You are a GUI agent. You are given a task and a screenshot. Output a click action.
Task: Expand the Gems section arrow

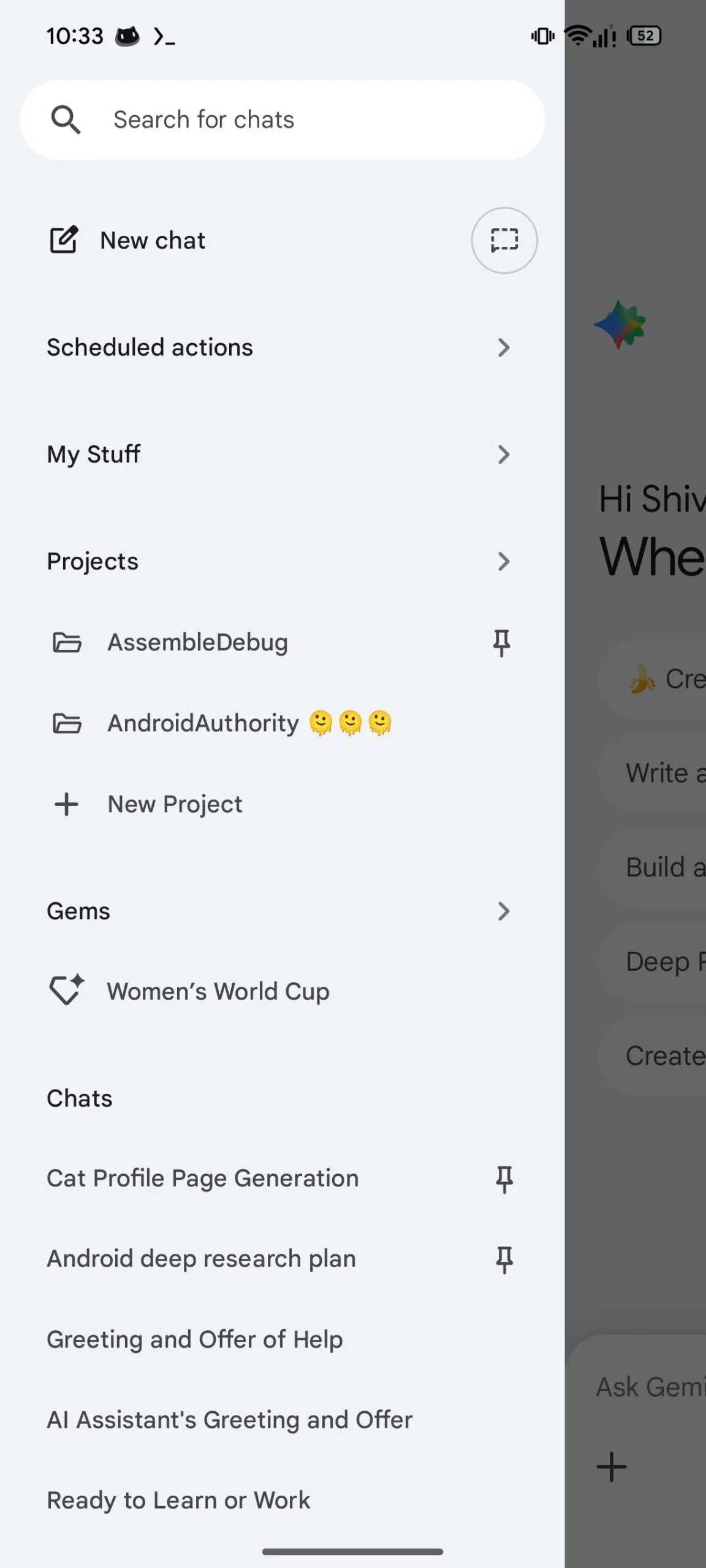click(x=504, y=911)
